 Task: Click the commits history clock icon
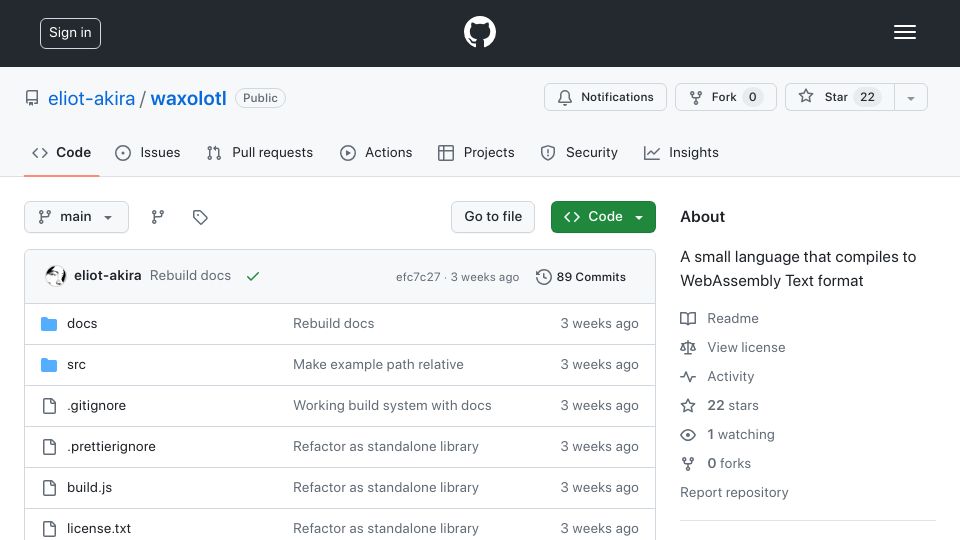pyautogui.click(x=544, y=277)
